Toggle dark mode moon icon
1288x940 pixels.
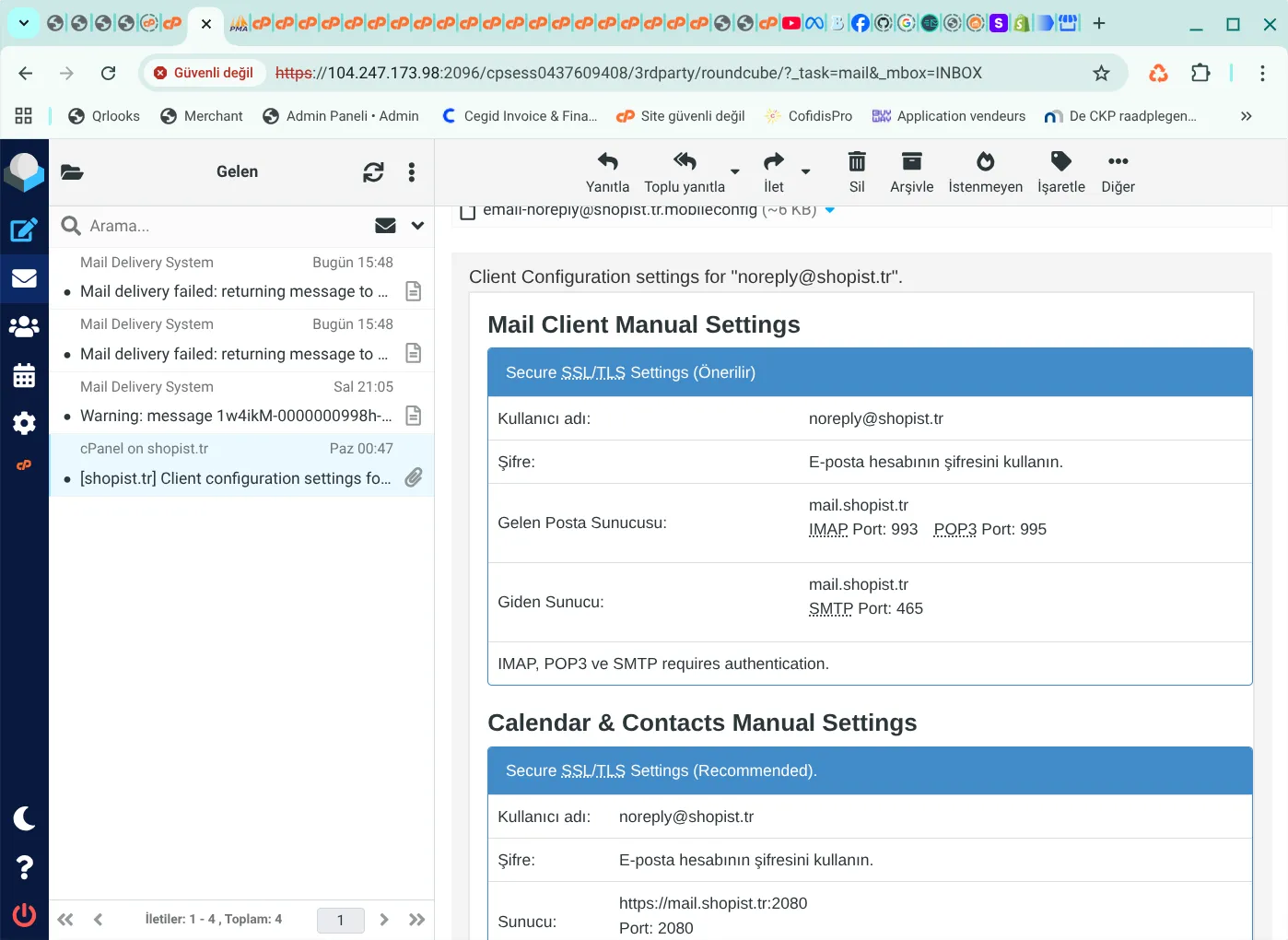(24, 818)
